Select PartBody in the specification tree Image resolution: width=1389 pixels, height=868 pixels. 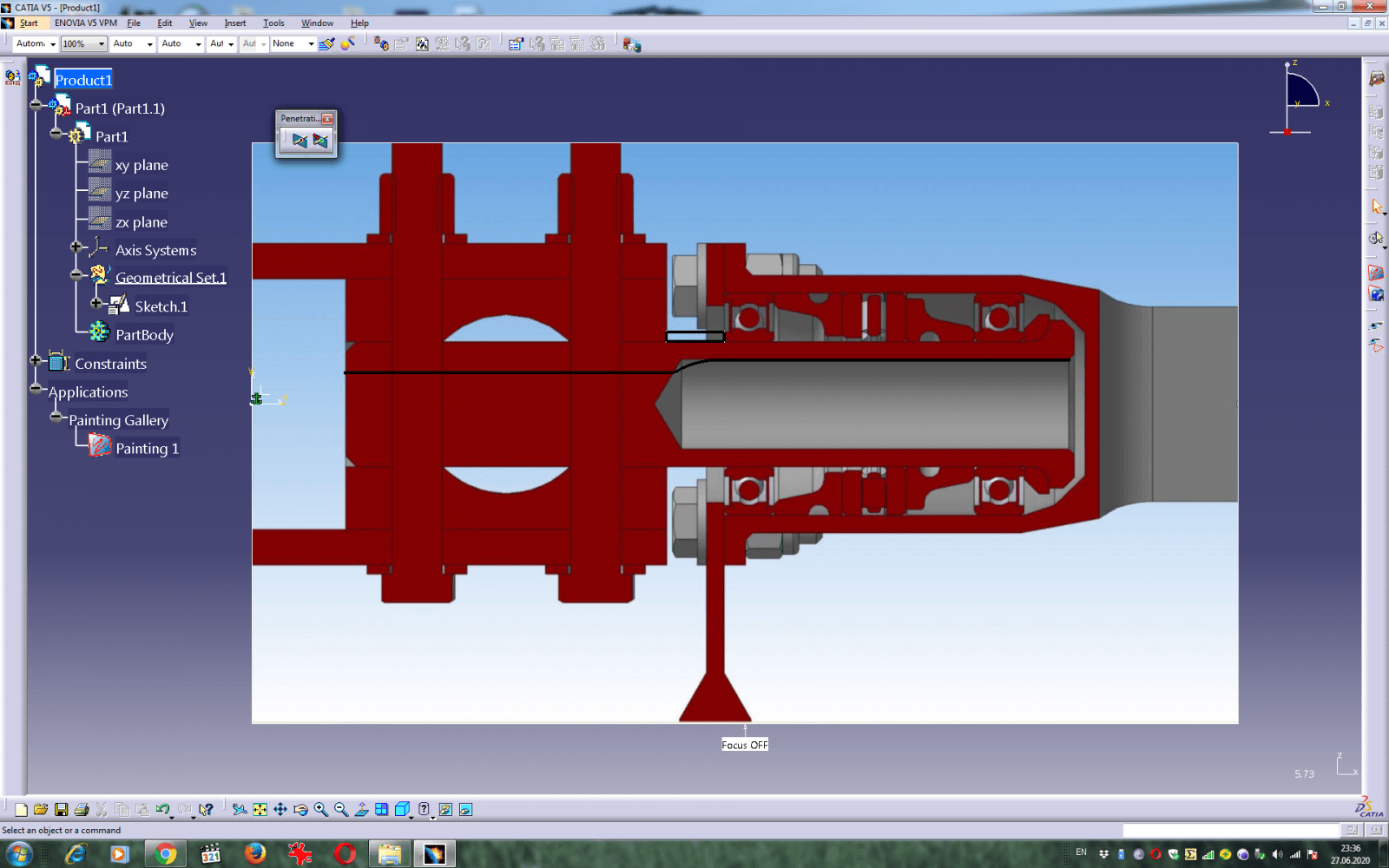click(x=144, y=335)
